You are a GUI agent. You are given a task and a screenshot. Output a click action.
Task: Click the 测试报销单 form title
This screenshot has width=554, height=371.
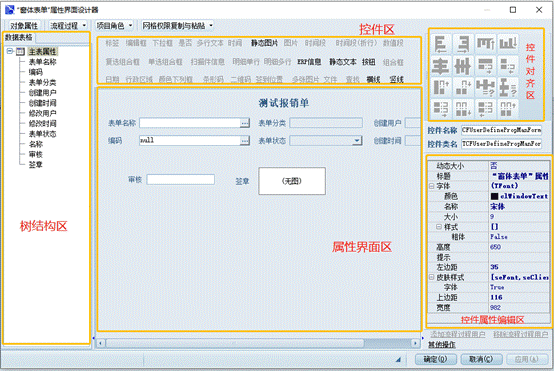[284, 103]
